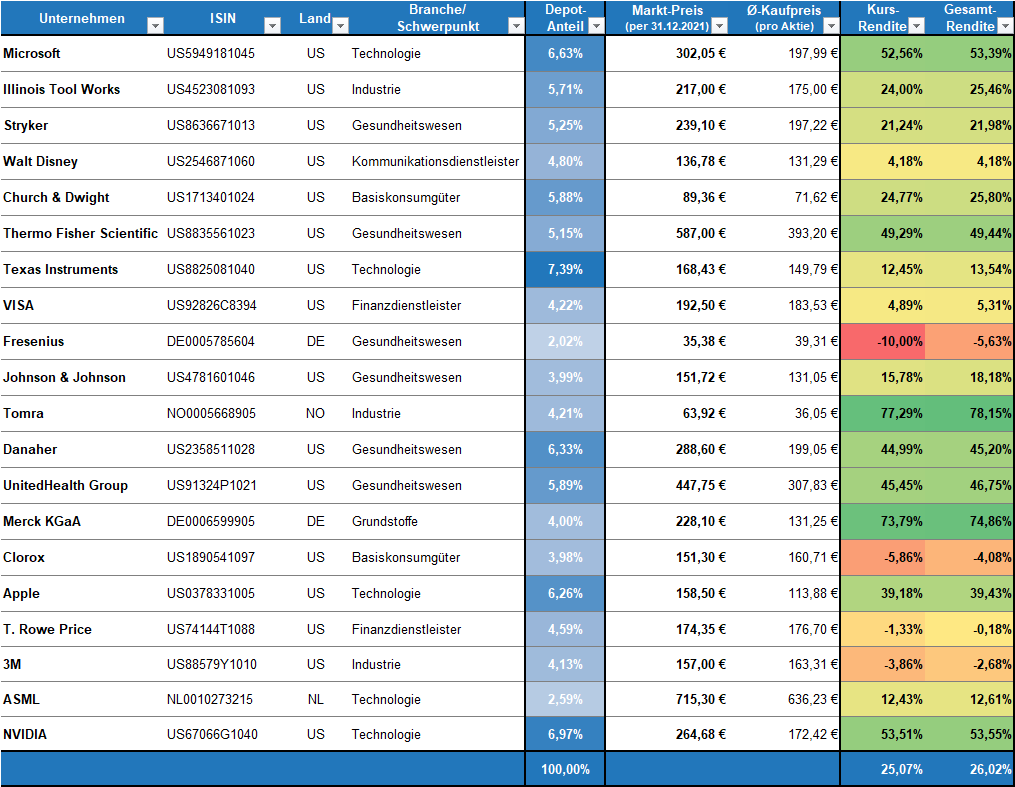Screen dimensions: 1015x787
Task: Open the Gesamt-Rendite filter dropdown
Action: [x=1005, y=26]
